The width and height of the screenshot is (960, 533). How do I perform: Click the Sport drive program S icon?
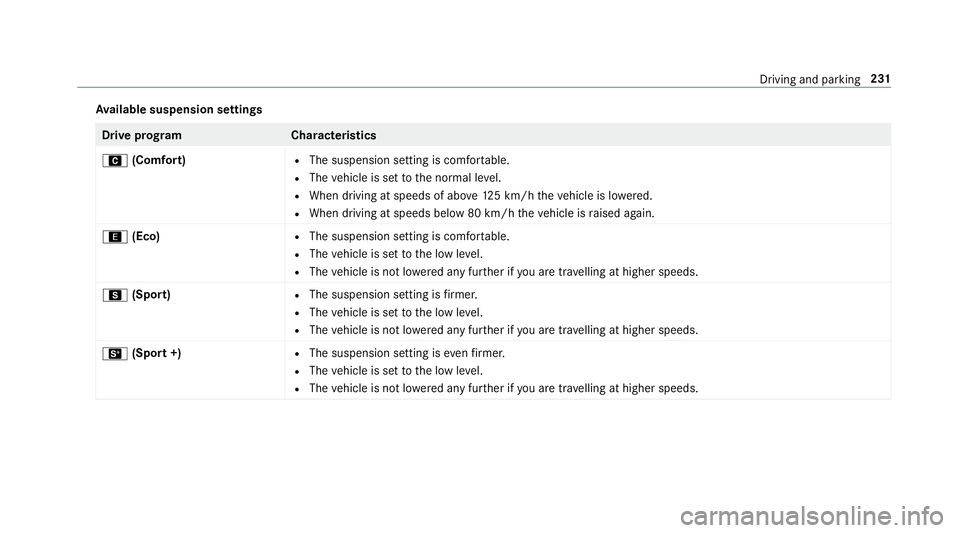114,296
